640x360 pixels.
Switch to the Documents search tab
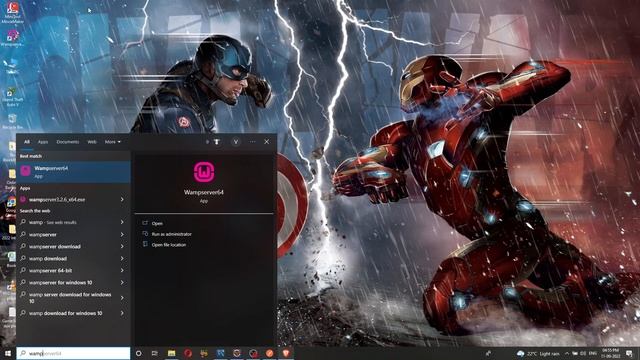(68, 142)
